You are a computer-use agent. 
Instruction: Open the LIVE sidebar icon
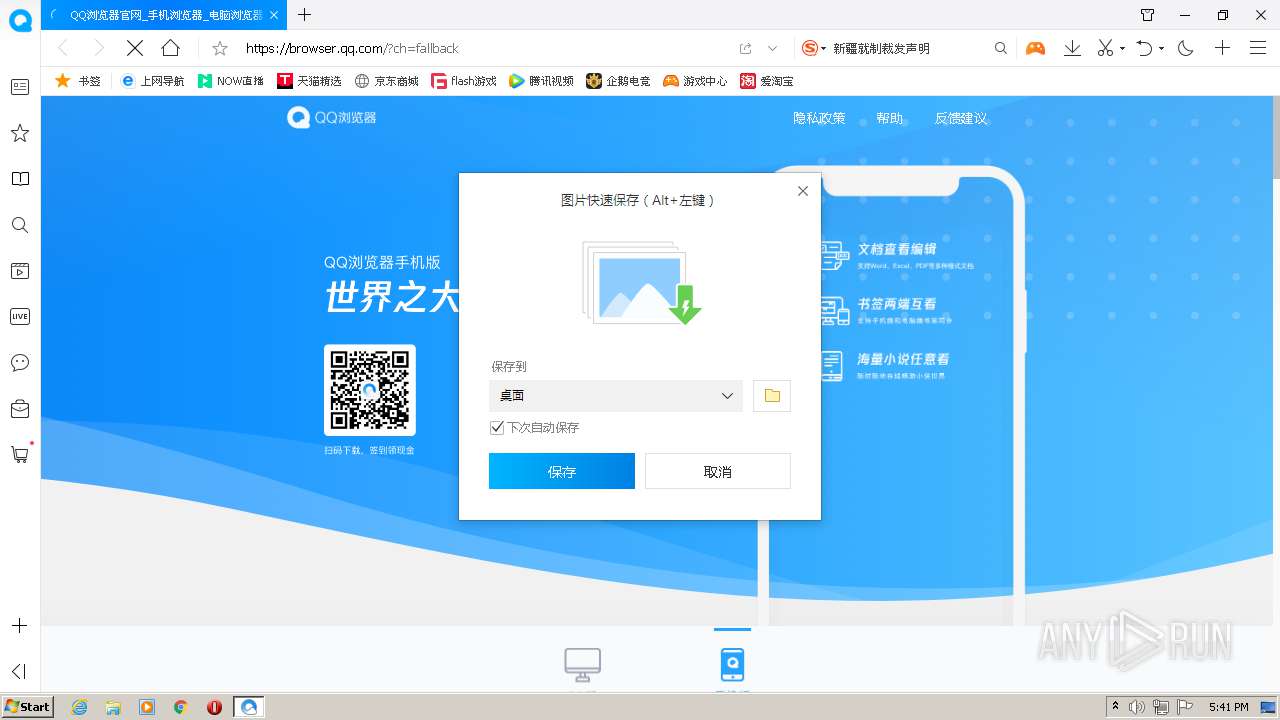pos(20,316)
